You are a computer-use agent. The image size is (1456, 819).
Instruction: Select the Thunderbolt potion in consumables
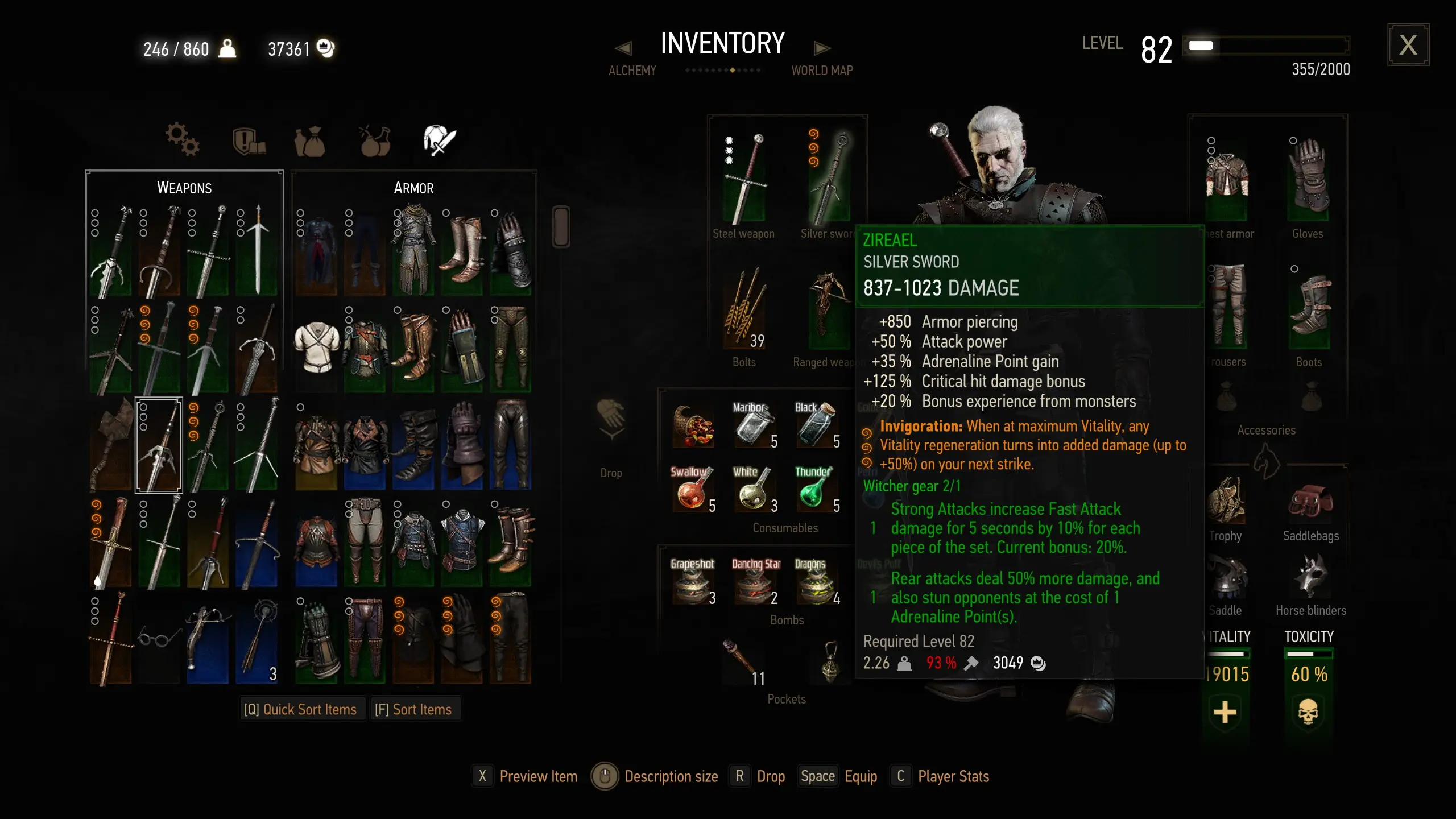(x=815, y=490)
